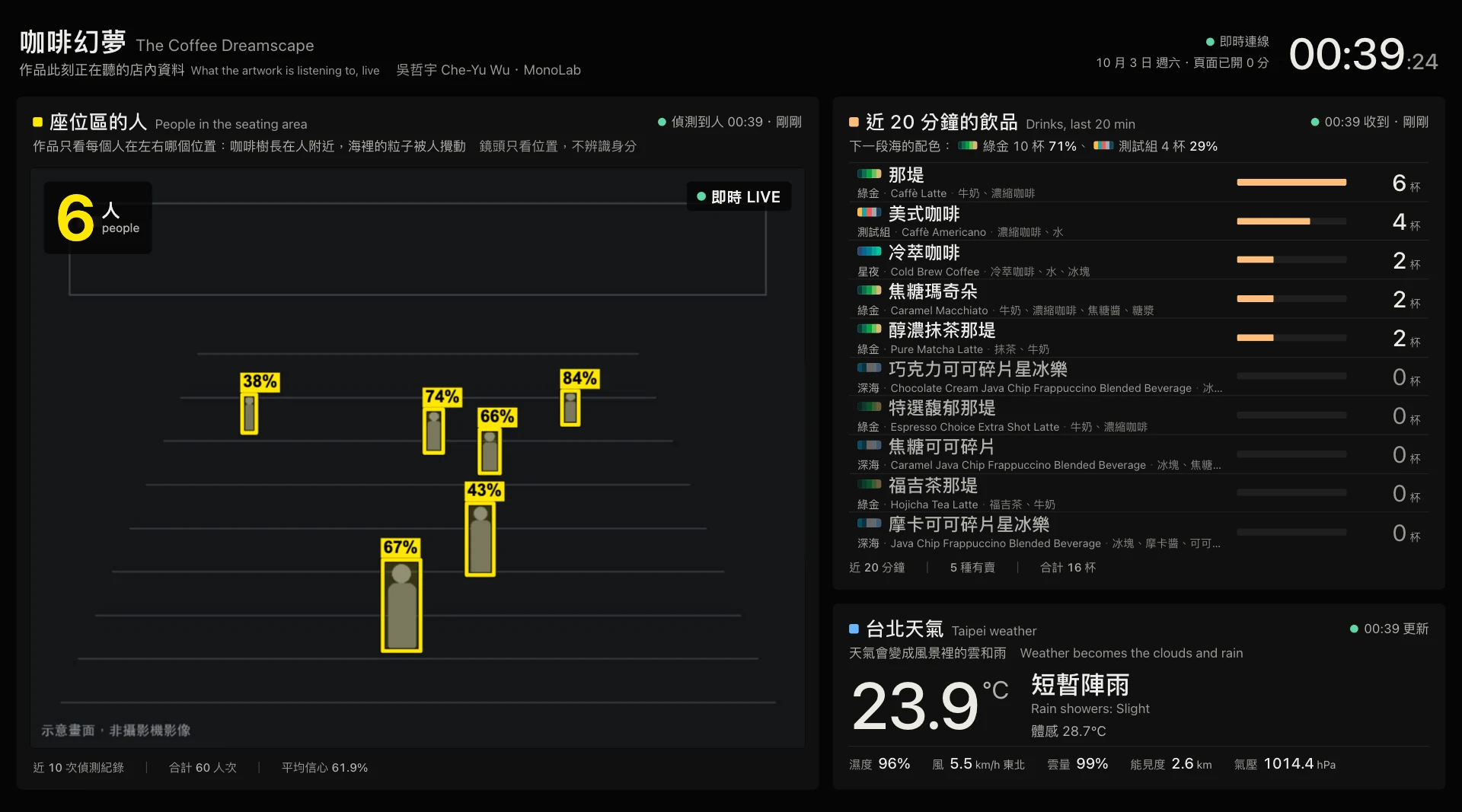Click the 67% detection label

tap(401, 548)
